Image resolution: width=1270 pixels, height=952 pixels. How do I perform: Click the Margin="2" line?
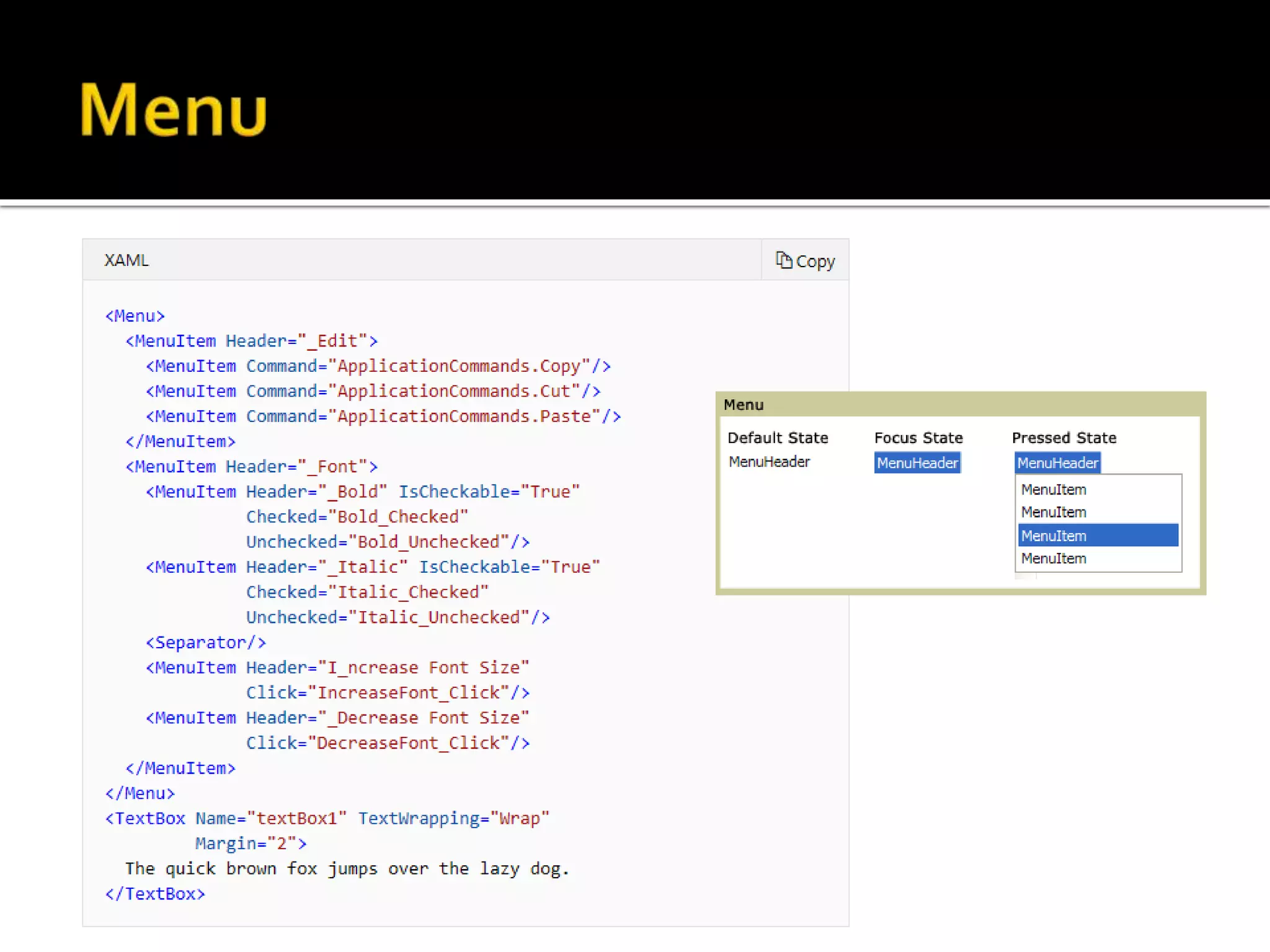pos(251,844)
